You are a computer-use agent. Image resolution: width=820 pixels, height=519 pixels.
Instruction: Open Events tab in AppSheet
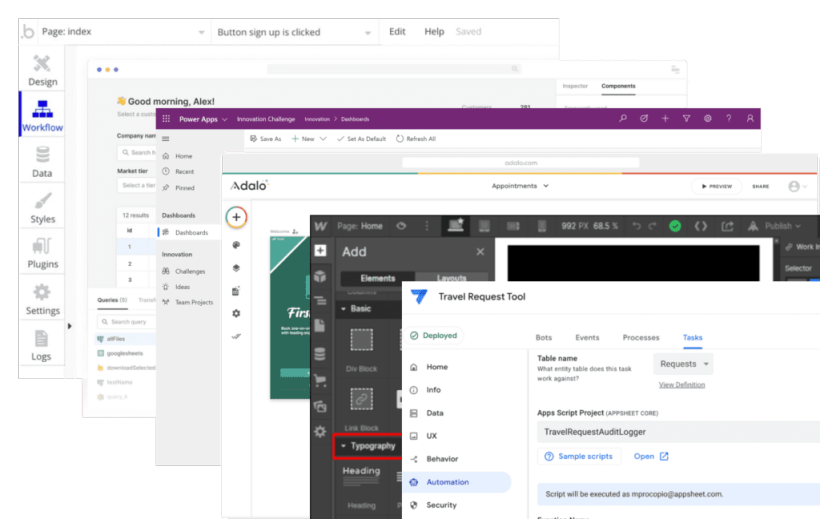pyautogui.click(x=587, y=337)
